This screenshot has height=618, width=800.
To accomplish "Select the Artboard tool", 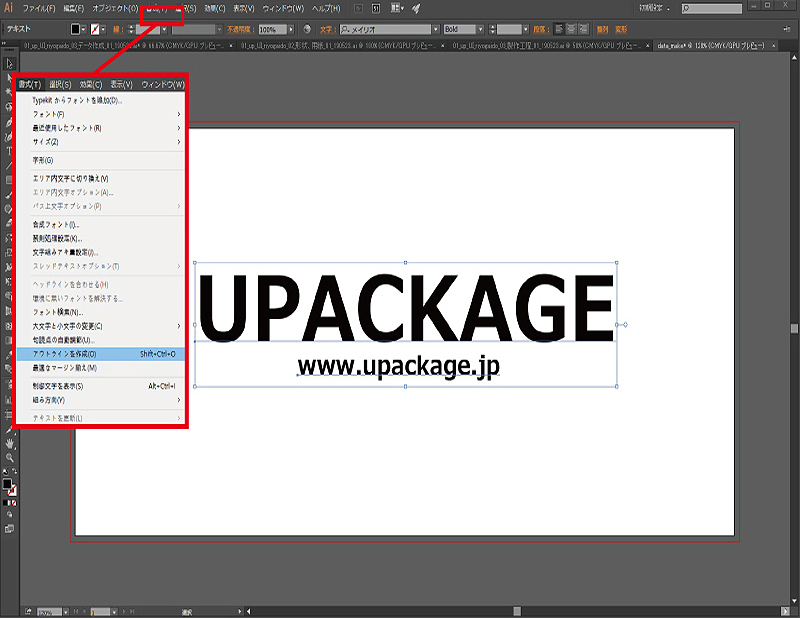I will [x=9, y=414].
